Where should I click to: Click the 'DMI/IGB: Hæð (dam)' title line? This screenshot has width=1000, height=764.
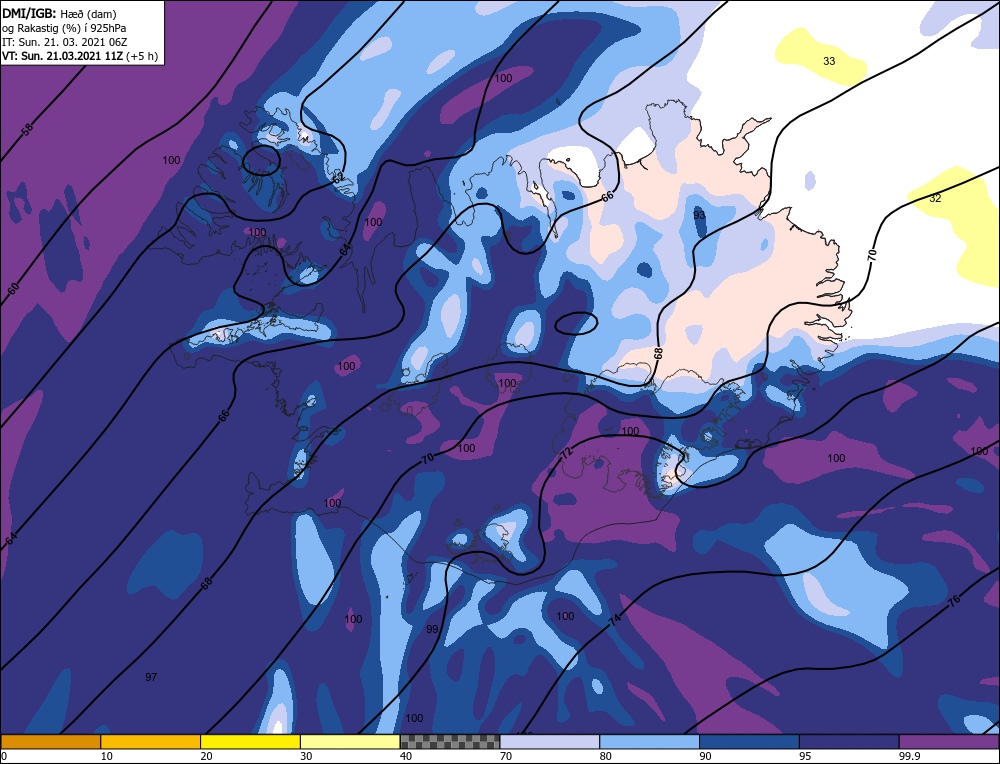coord(59,13)
